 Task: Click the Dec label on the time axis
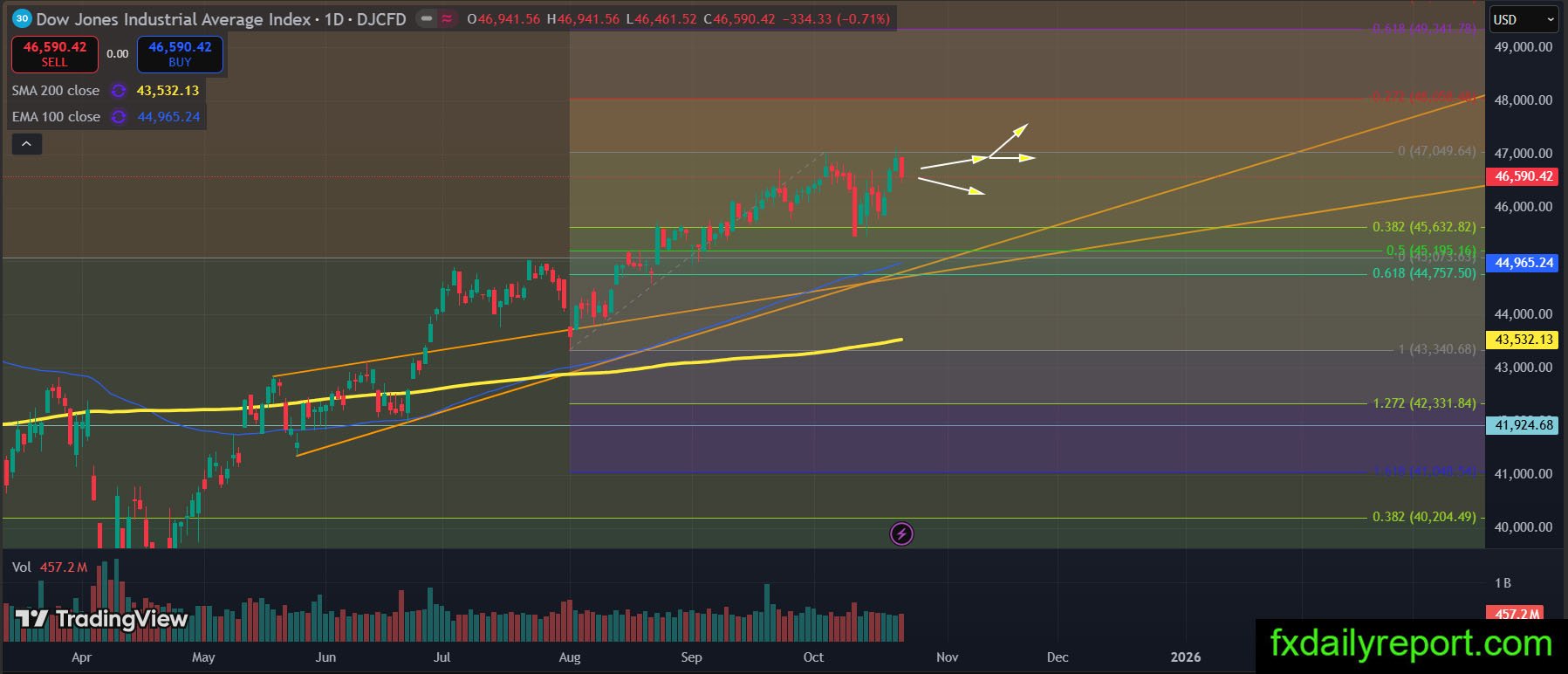point(1058,657)
